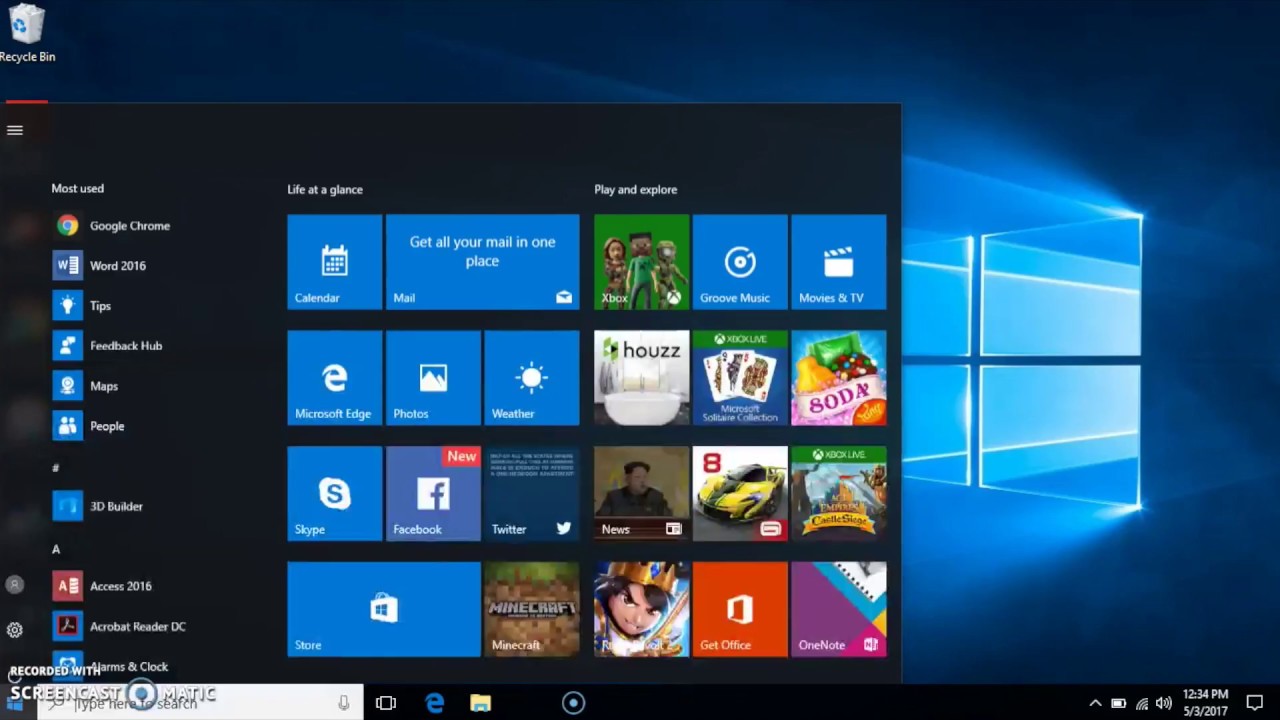Open the volume tray icon
Image resolution: width=1280 pixels, height=720 pixels.
pyautogui.click(x=1164, y=703)
